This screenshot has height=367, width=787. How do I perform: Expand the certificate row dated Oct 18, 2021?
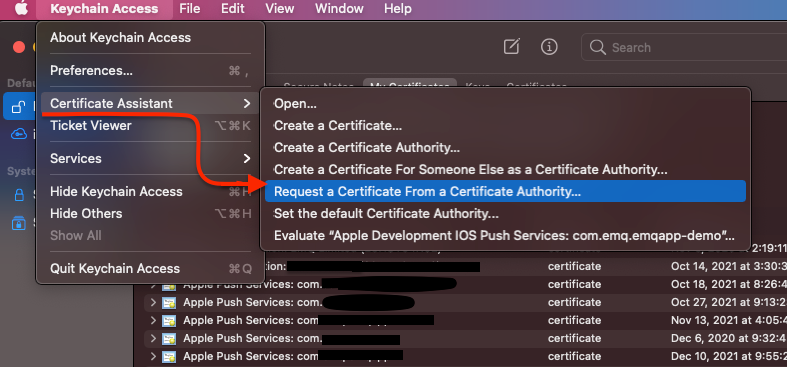[x=154, y=284]
